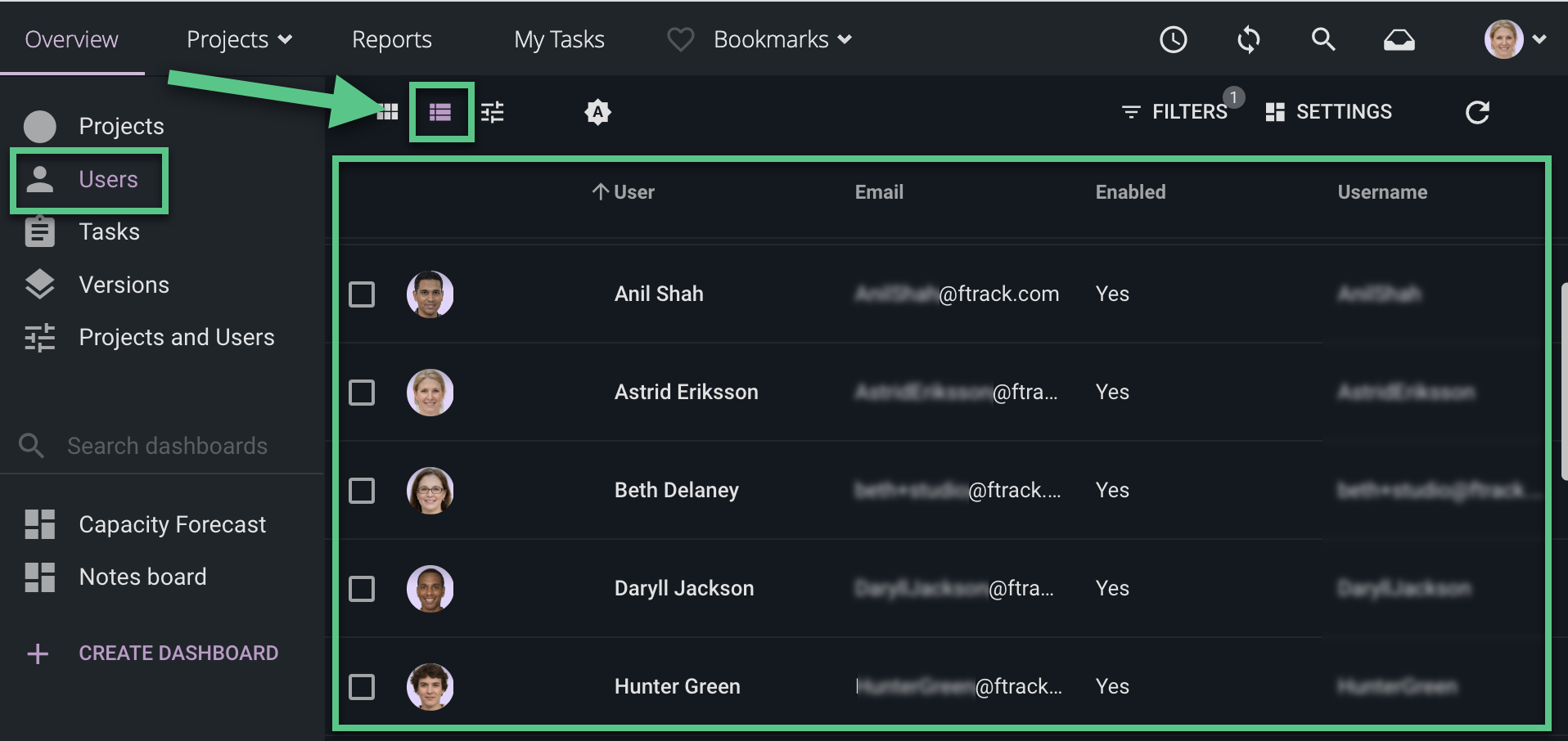Click the sync arrows icon
The width and height of the screenshot is (1568, 741).
(x=1249, y=39)
